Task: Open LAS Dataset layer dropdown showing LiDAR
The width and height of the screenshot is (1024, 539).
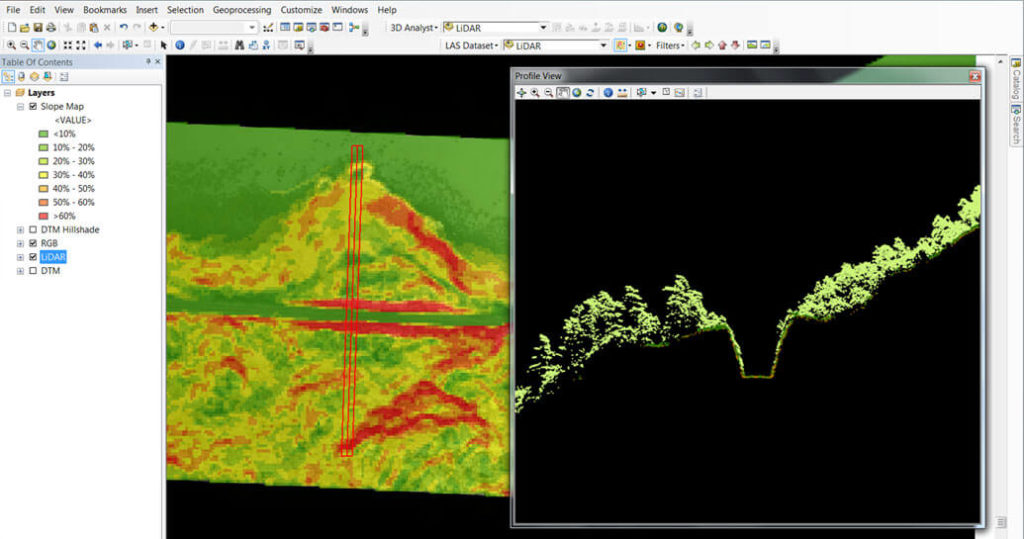Action: point(603,45)
